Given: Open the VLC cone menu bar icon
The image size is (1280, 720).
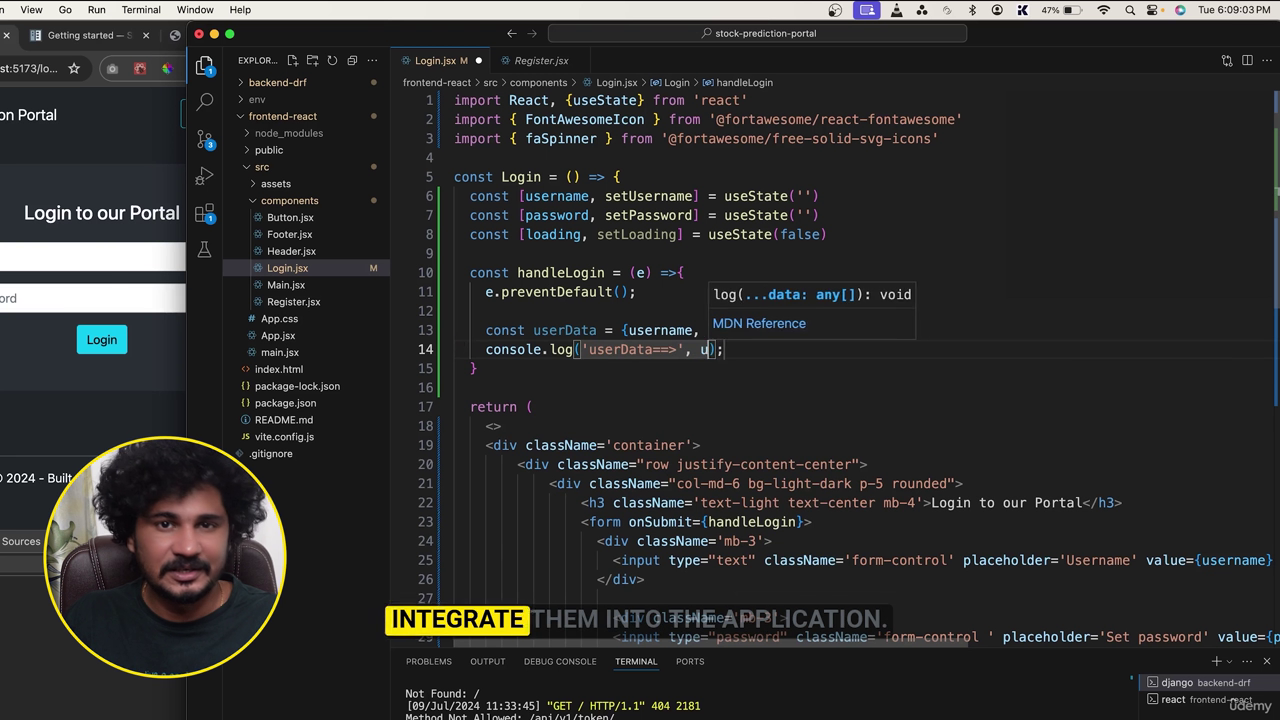Looking at the screenshot, I should pos(896,10).
